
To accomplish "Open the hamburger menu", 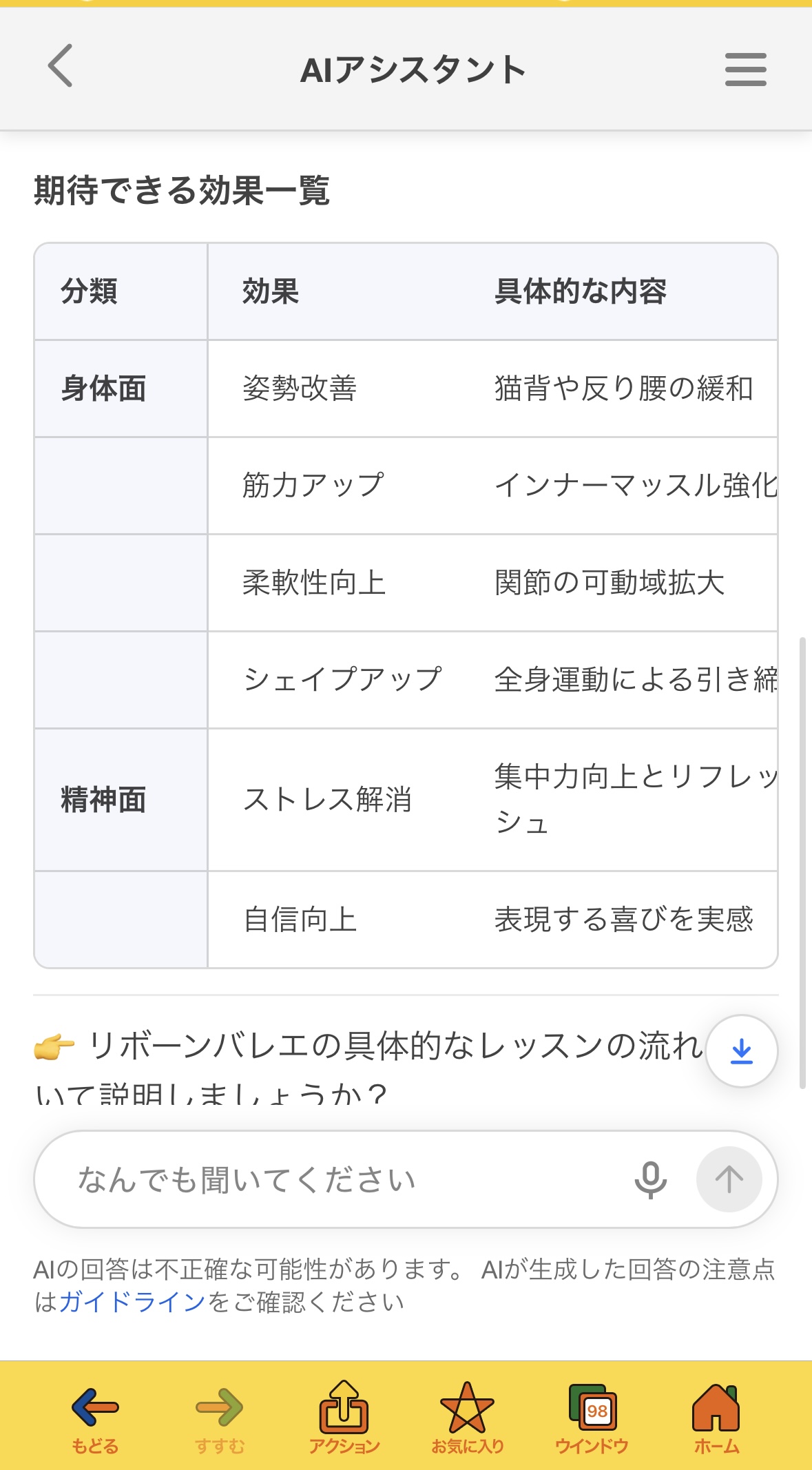I will pos(745,70).
